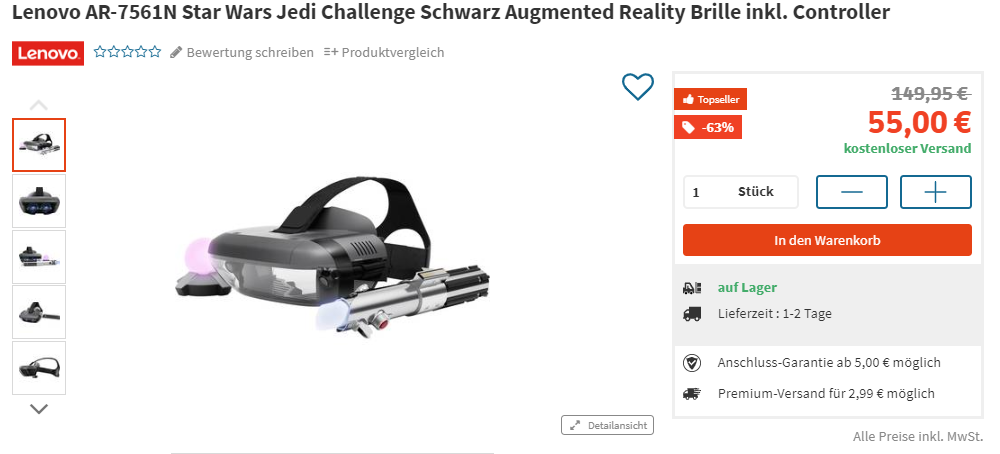The image size is (1000, 454).
Task: Click the quantity Stück input field
Action: click(740, 192)
